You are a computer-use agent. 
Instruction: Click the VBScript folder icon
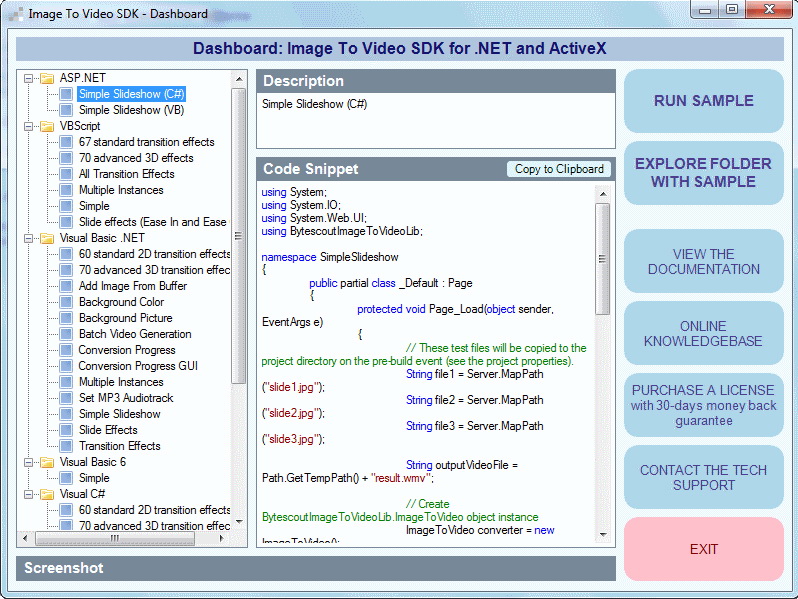pyautogui.click(x=46, y=126)
